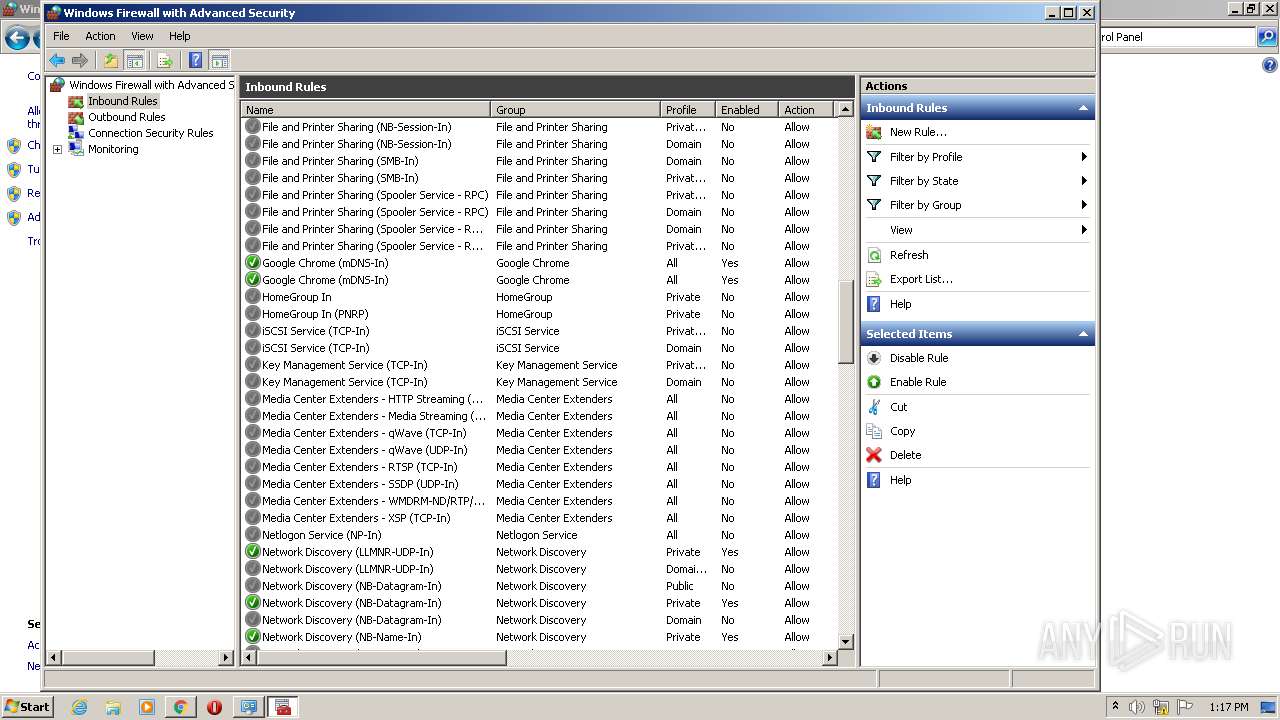The width and height of the screenshot is (1280, 720).
Task: Select the Monitoring tree item
Action: [112, 149]
